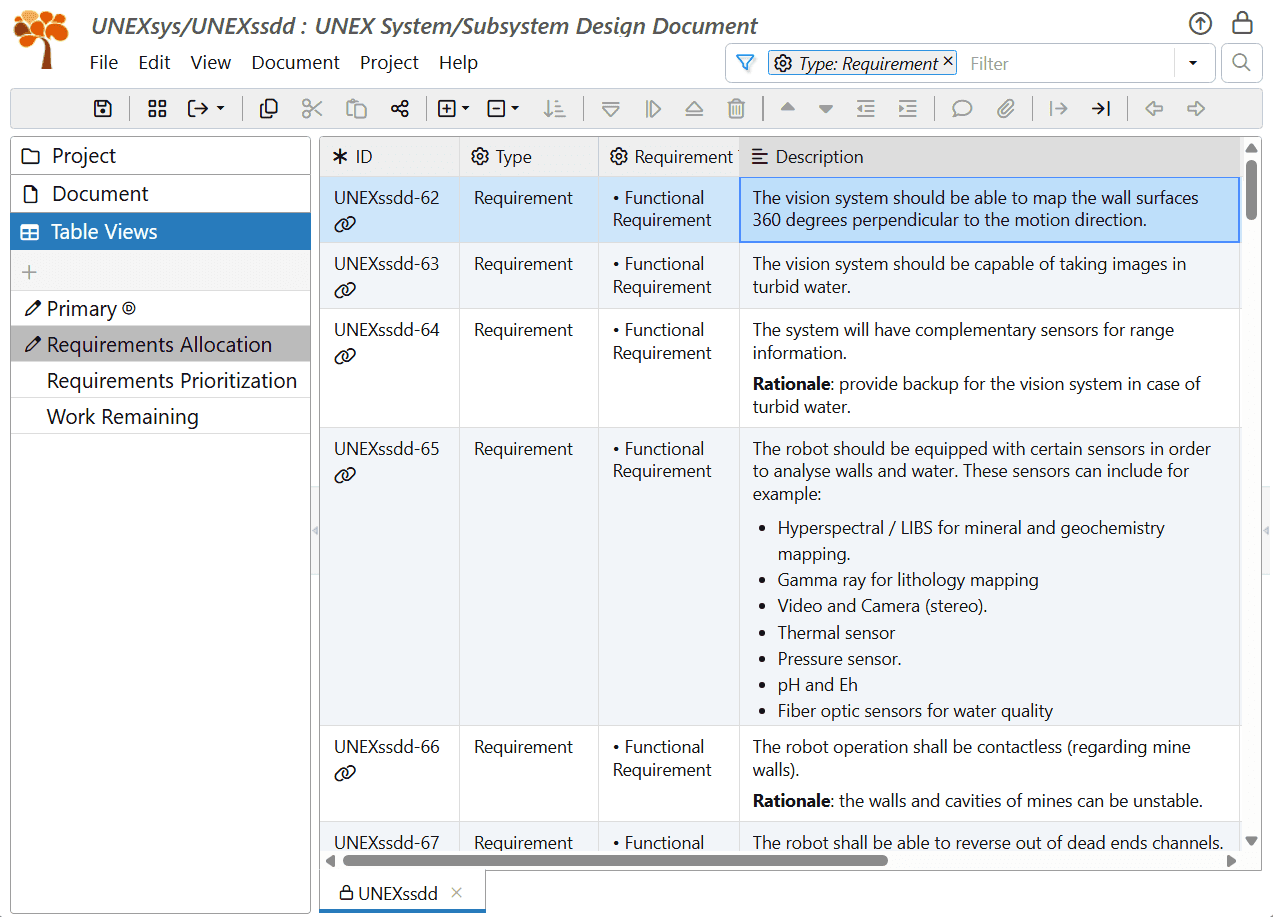Open the search with the magnifier icon

1240,63
